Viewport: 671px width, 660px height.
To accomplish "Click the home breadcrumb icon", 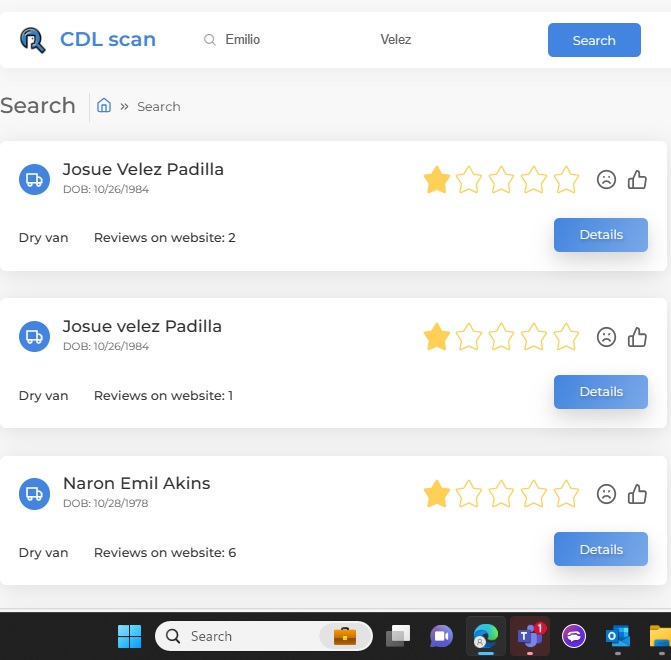I will pyautogui.click(x=103, y=106).
